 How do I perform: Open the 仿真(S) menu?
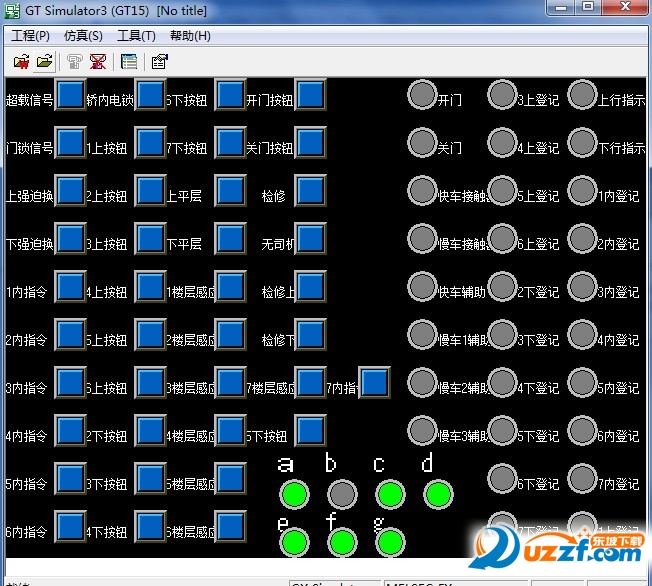pos(83,36)
